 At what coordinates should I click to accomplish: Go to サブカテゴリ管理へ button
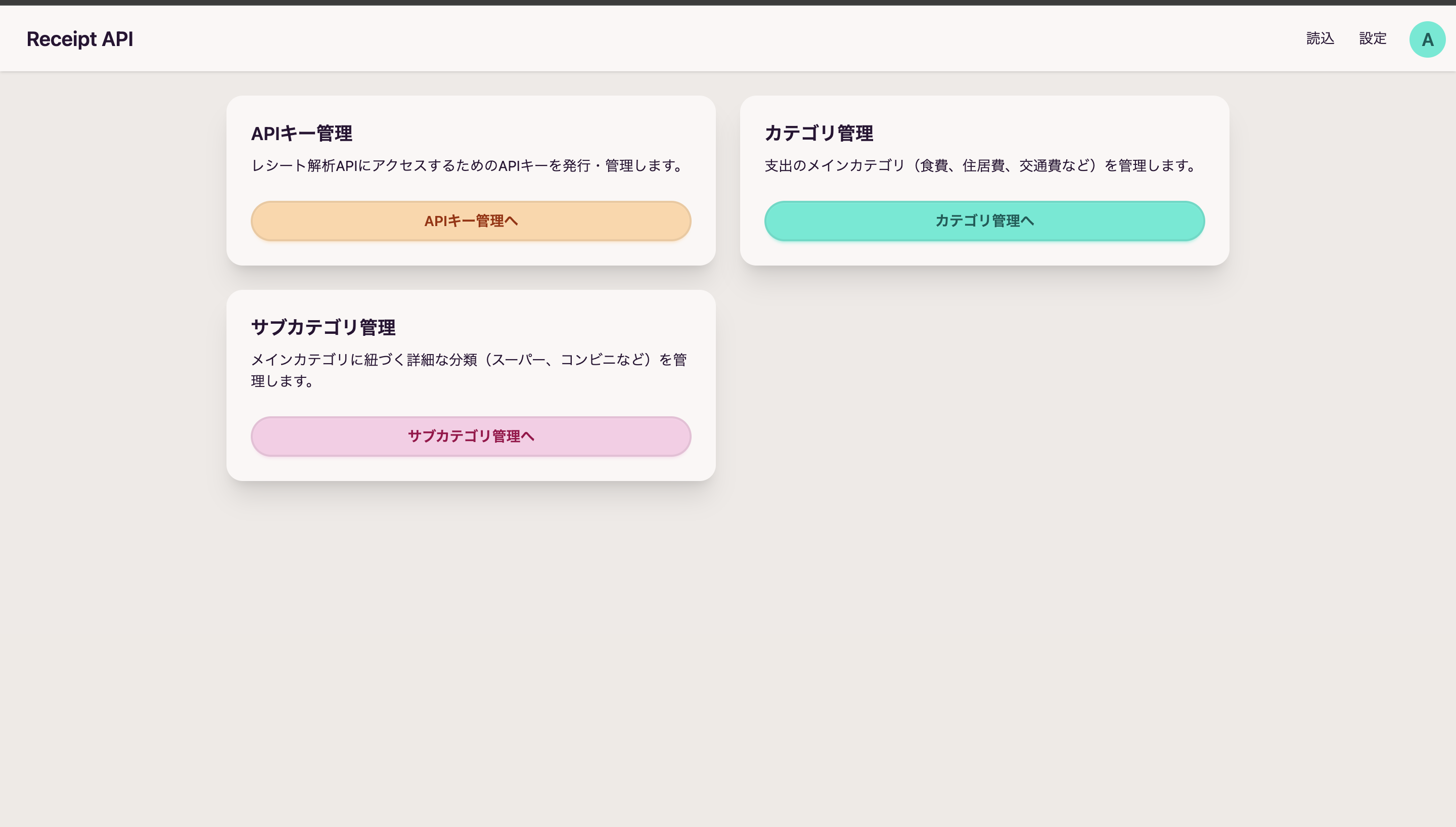(471, 436)
